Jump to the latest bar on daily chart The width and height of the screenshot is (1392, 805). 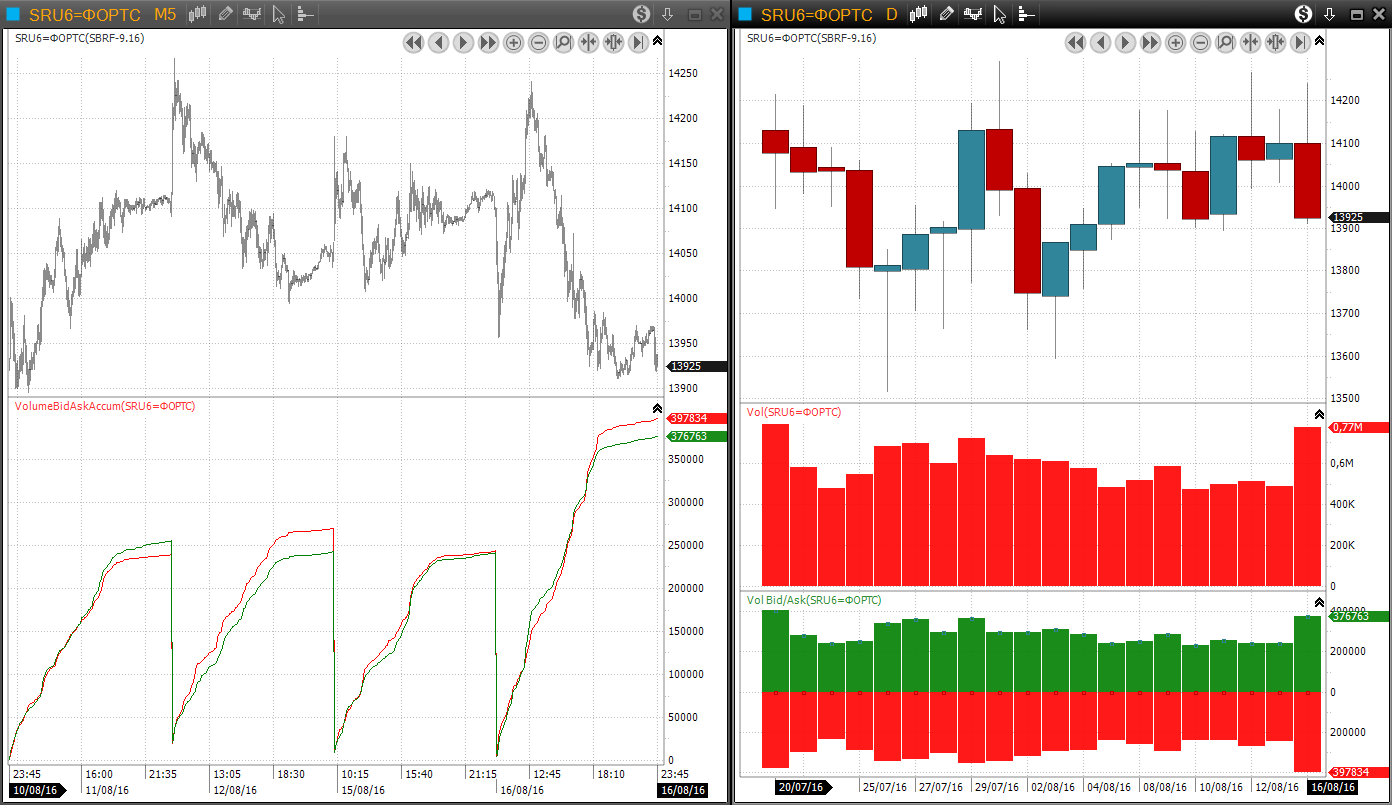click(1300, 42)
